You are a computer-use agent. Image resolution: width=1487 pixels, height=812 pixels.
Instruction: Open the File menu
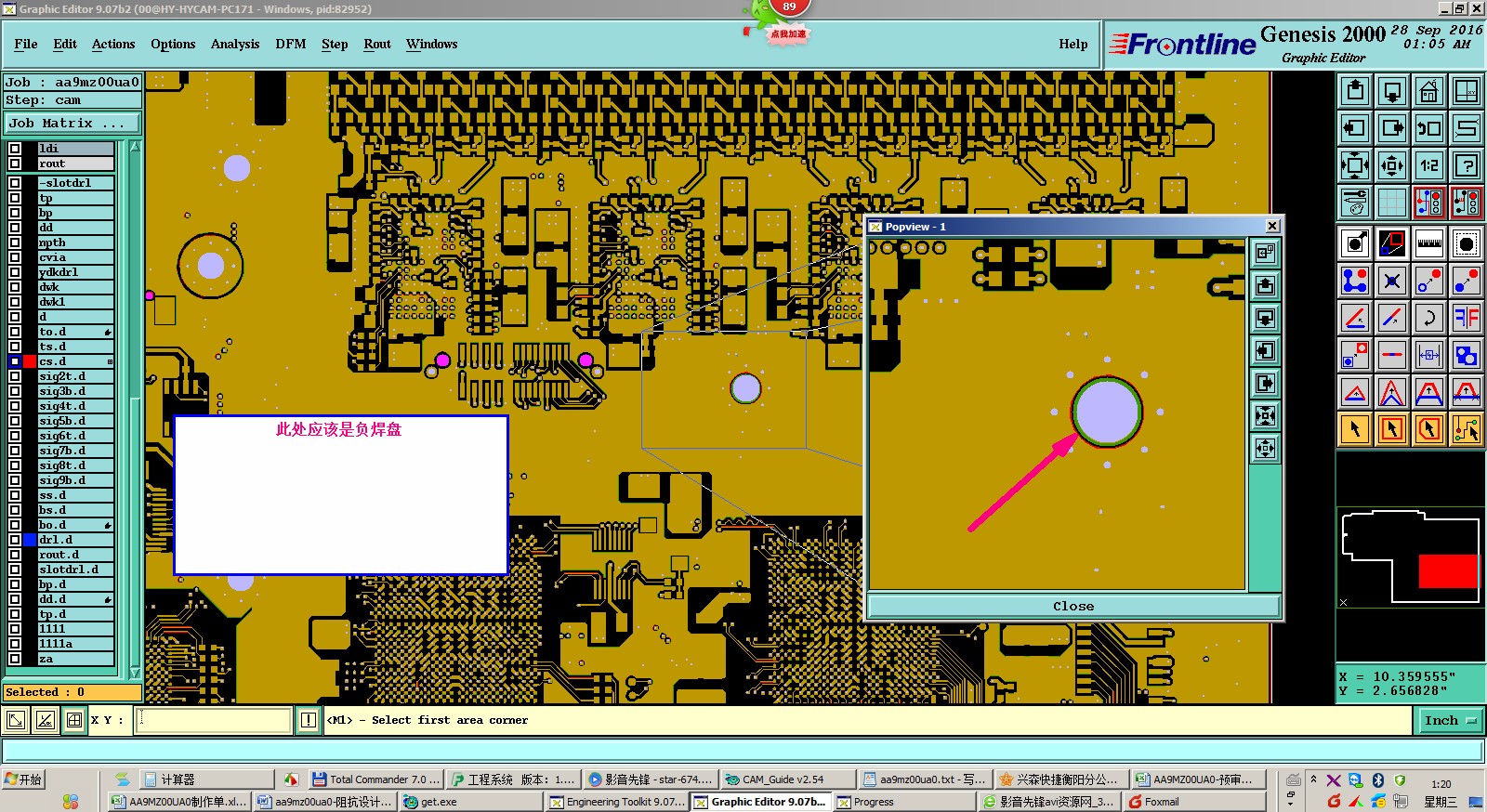tap(26, 44)
